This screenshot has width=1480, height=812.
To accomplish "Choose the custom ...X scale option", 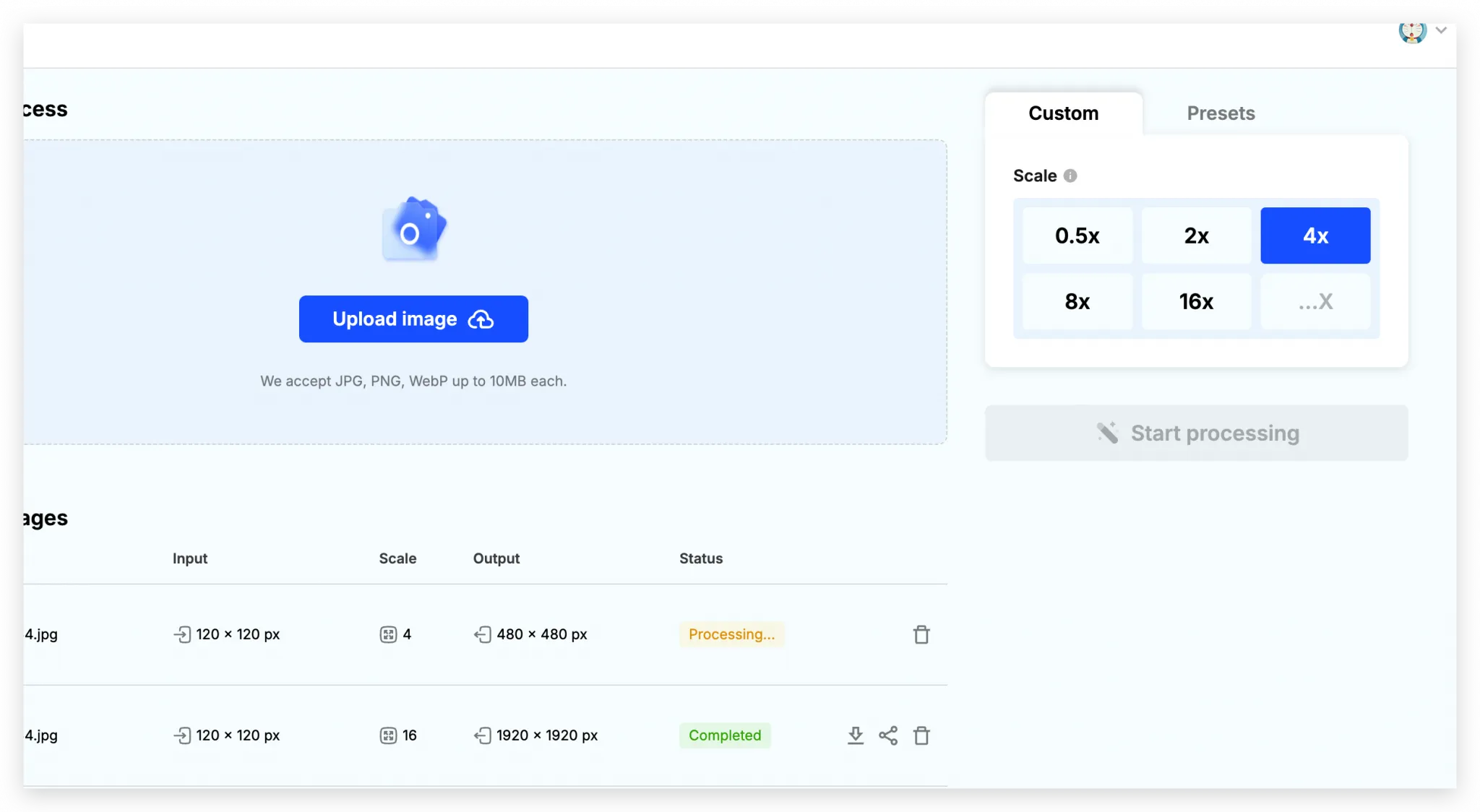I will point(1315,301).
